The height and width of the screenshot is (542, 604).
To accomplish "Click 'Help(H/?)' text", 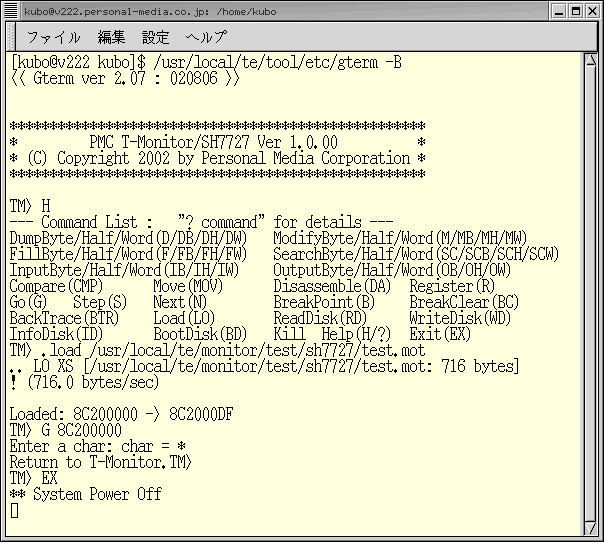I will pyautogui.click(x=356, y=334).
